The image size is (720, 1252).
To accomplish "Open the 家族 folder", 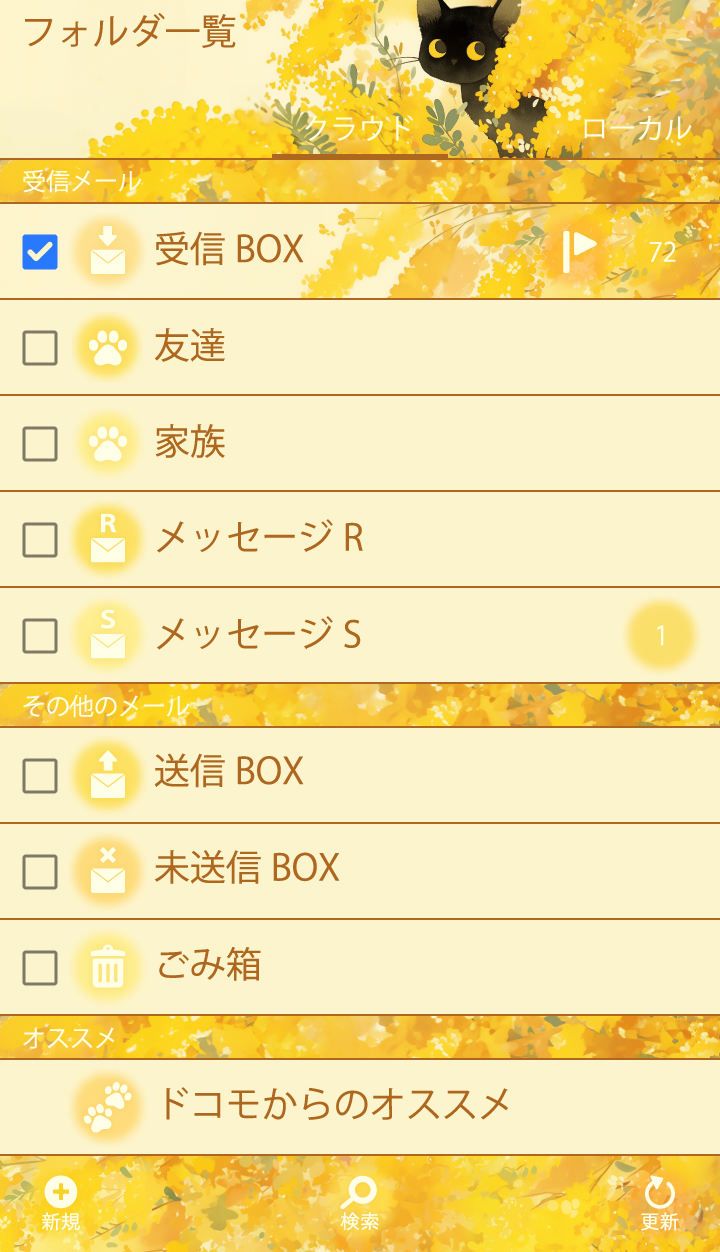I will 190,443.
